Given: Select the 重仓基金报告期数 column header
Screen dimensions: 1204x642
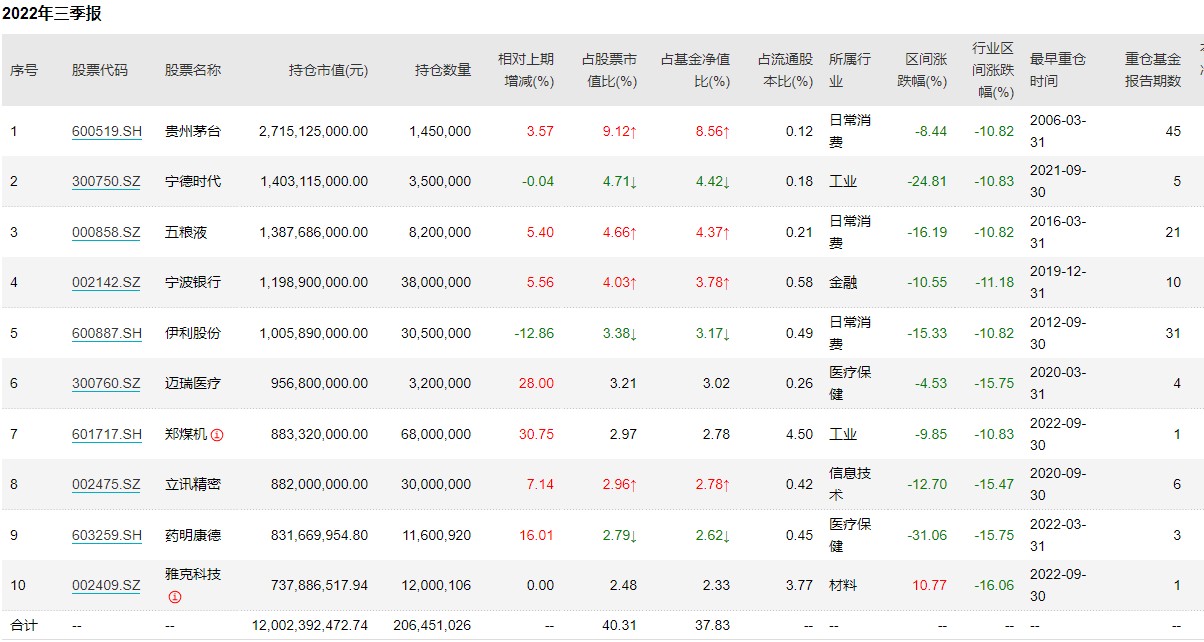Looking at the screenshot, I should point(1153,70).
